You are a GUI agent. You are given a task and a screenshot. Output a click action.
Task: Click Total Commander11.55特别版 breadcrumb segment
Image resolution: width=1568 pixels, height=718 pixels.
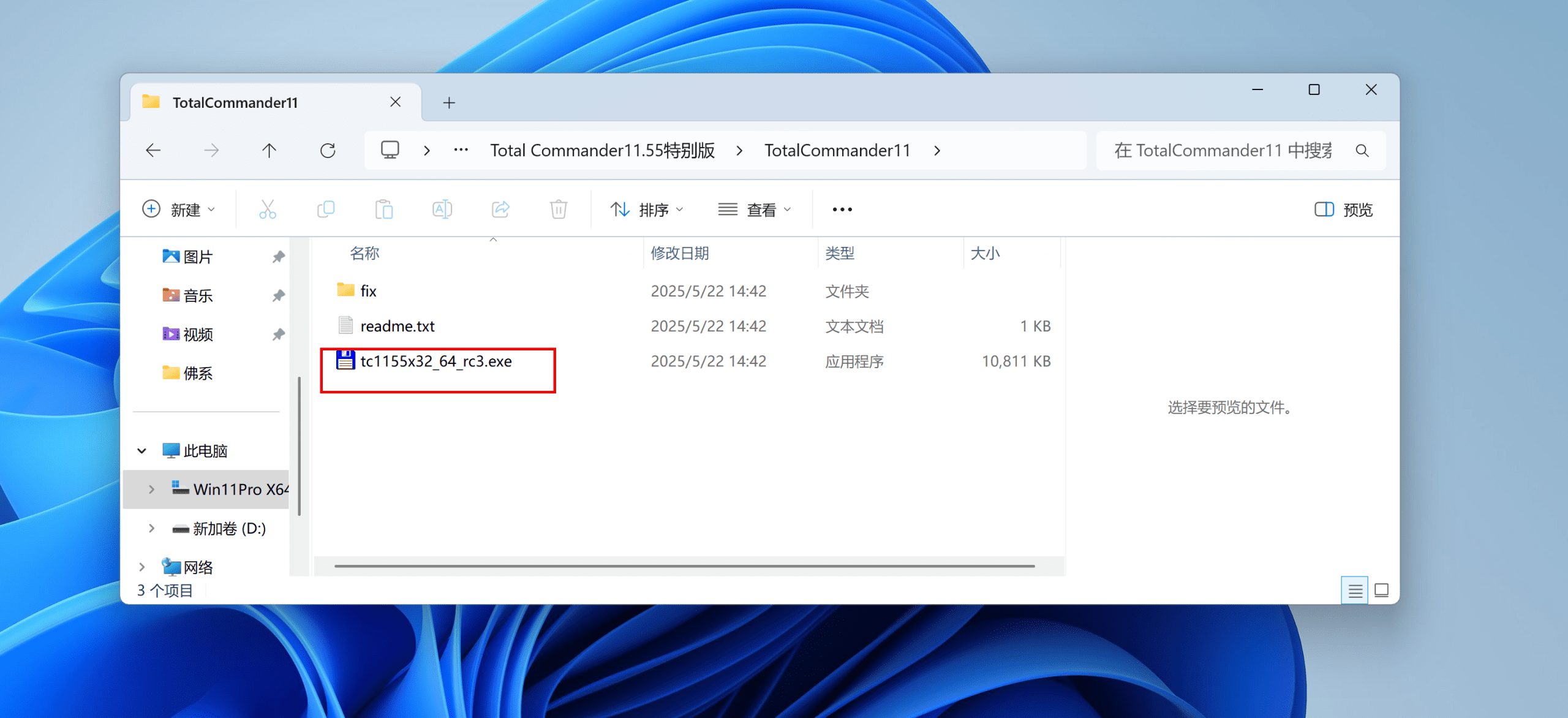602,151
